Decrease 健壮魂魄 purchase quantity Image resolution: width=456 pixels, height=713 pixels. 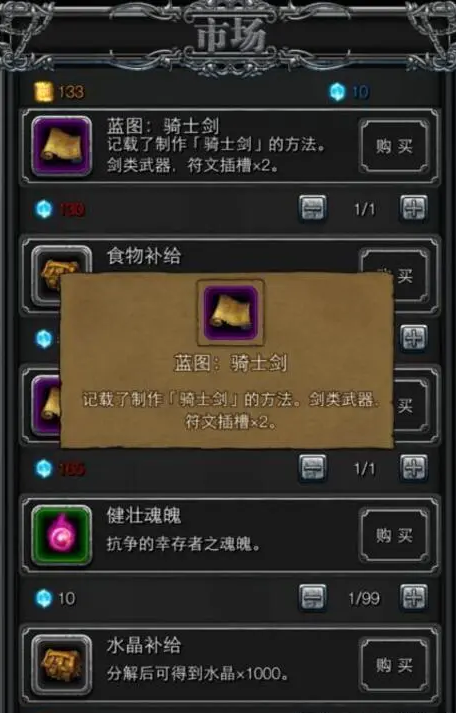(313, 598)
